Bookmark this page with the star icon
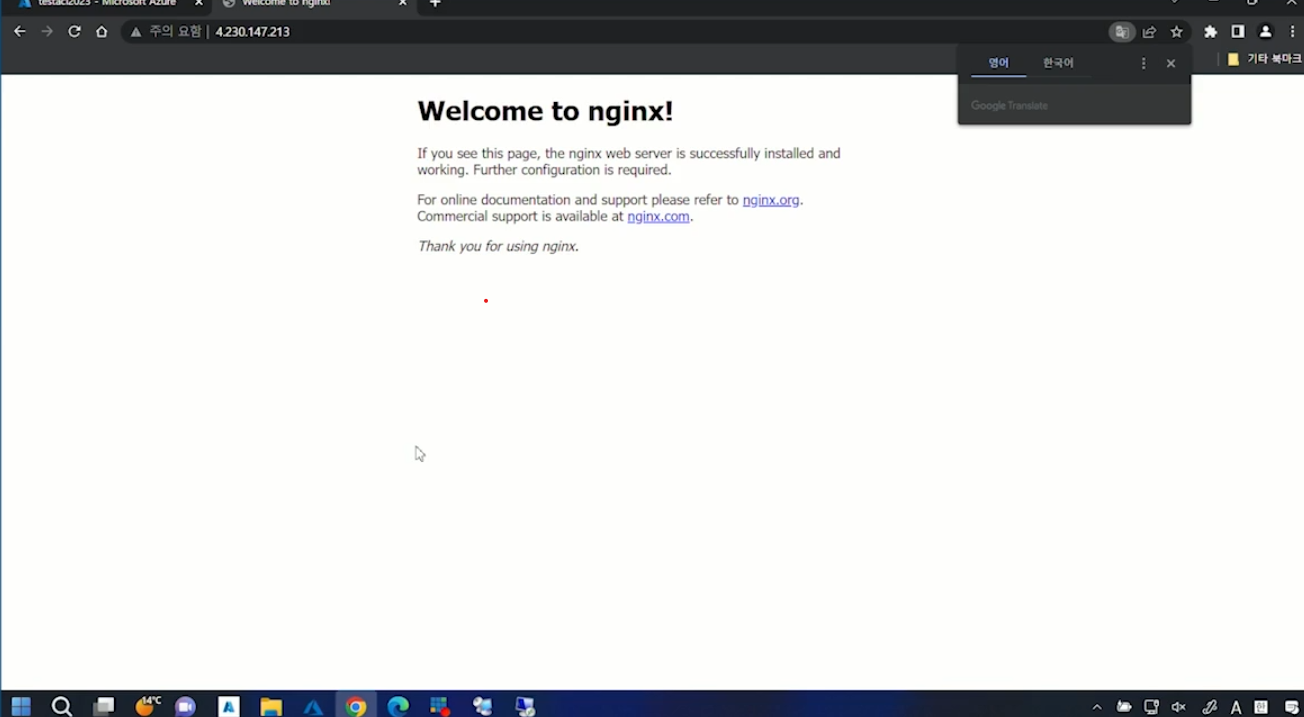 tap(1177, 32)
